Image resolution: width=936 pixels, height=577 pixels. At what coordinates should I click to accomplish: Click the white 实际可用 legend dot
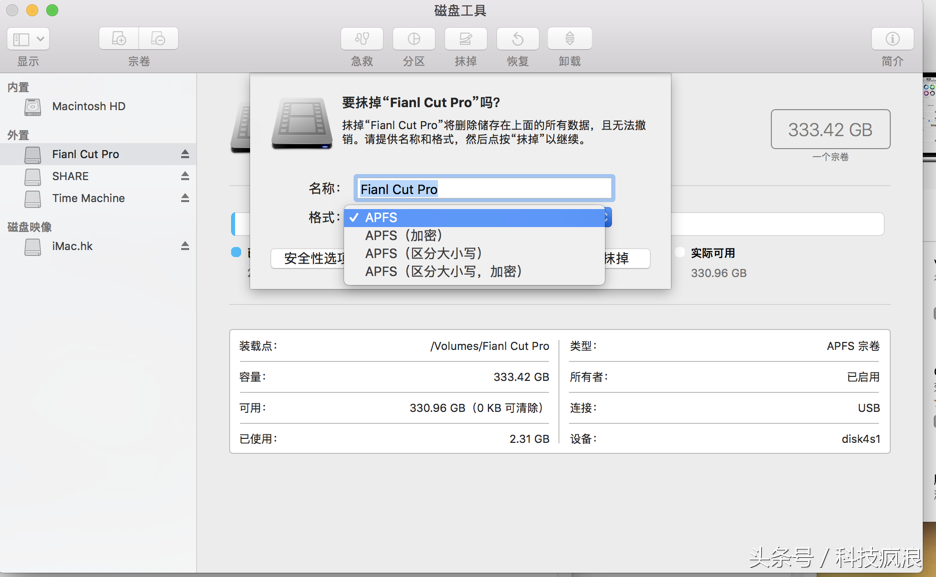click(680, 252)
